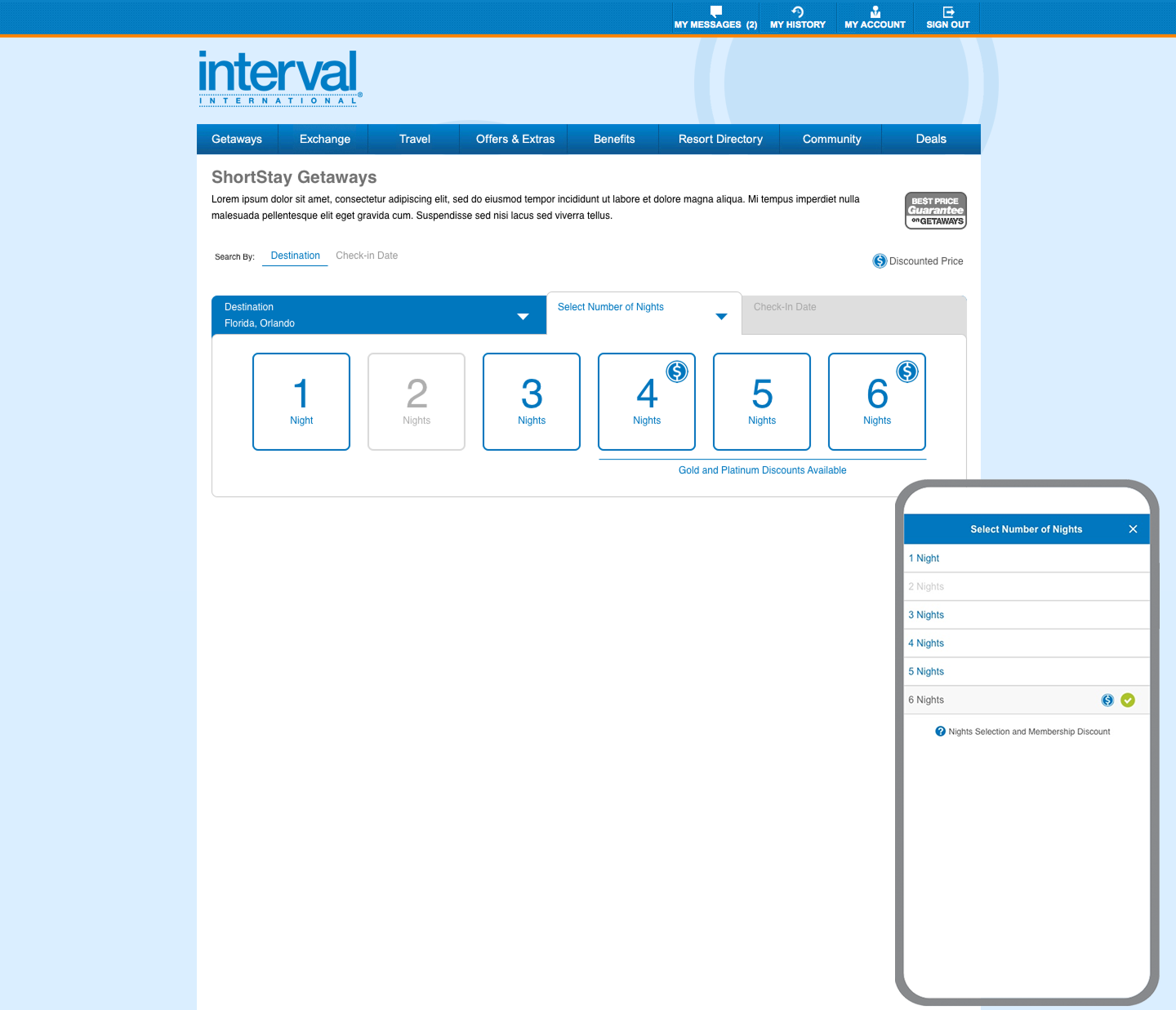Toggle green checkmark on 6 Nights row
Screen dimensions: 1176x1010
(x=1128, y=700)
